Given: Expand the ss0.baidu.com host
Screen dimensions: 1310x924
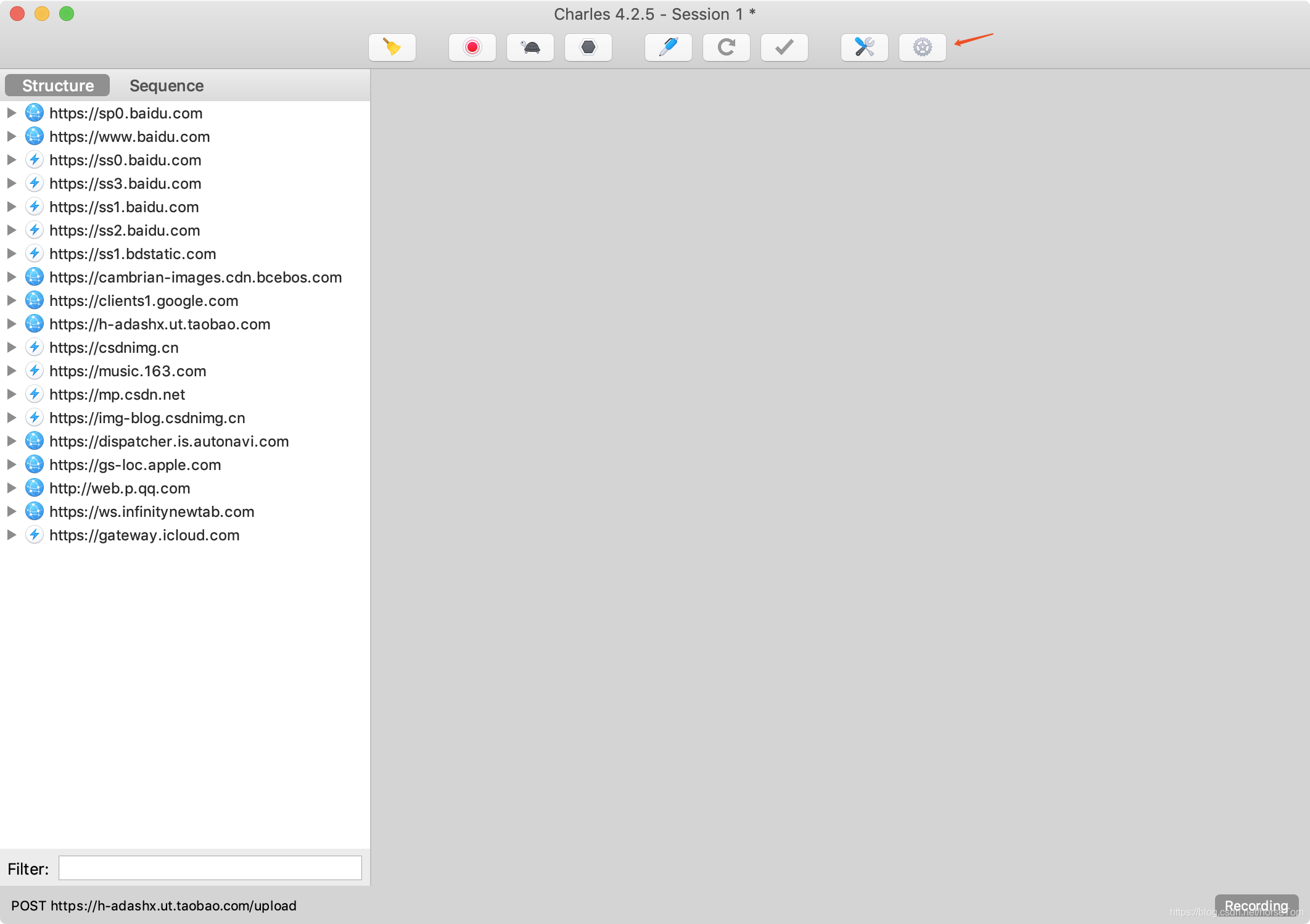Looking at the screenshot, I should pos(11,160).
